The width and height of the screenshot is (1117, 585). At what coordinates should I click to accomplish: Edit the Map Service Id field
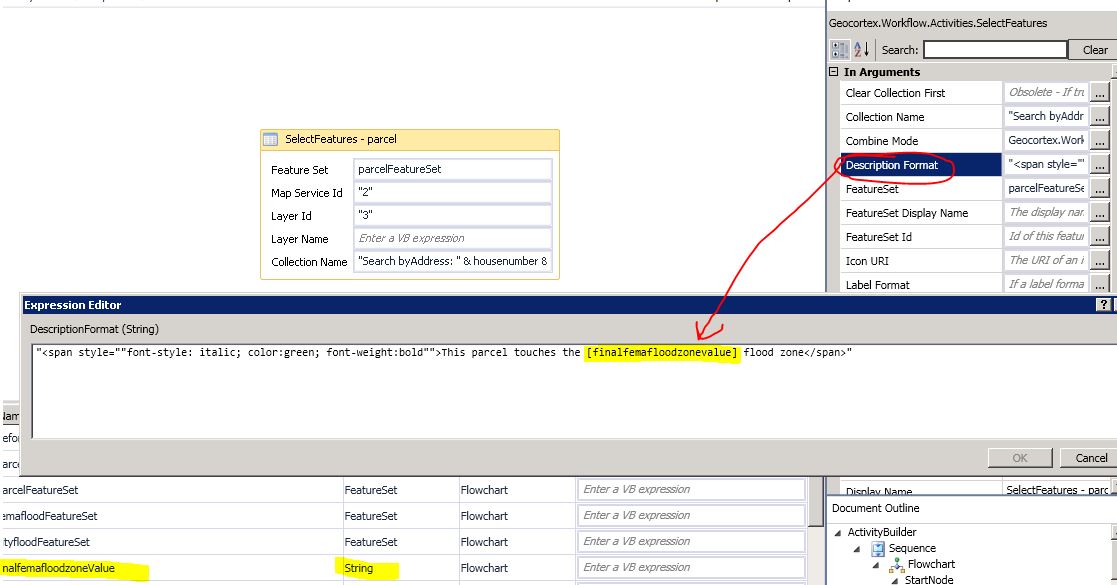(452, 192)
